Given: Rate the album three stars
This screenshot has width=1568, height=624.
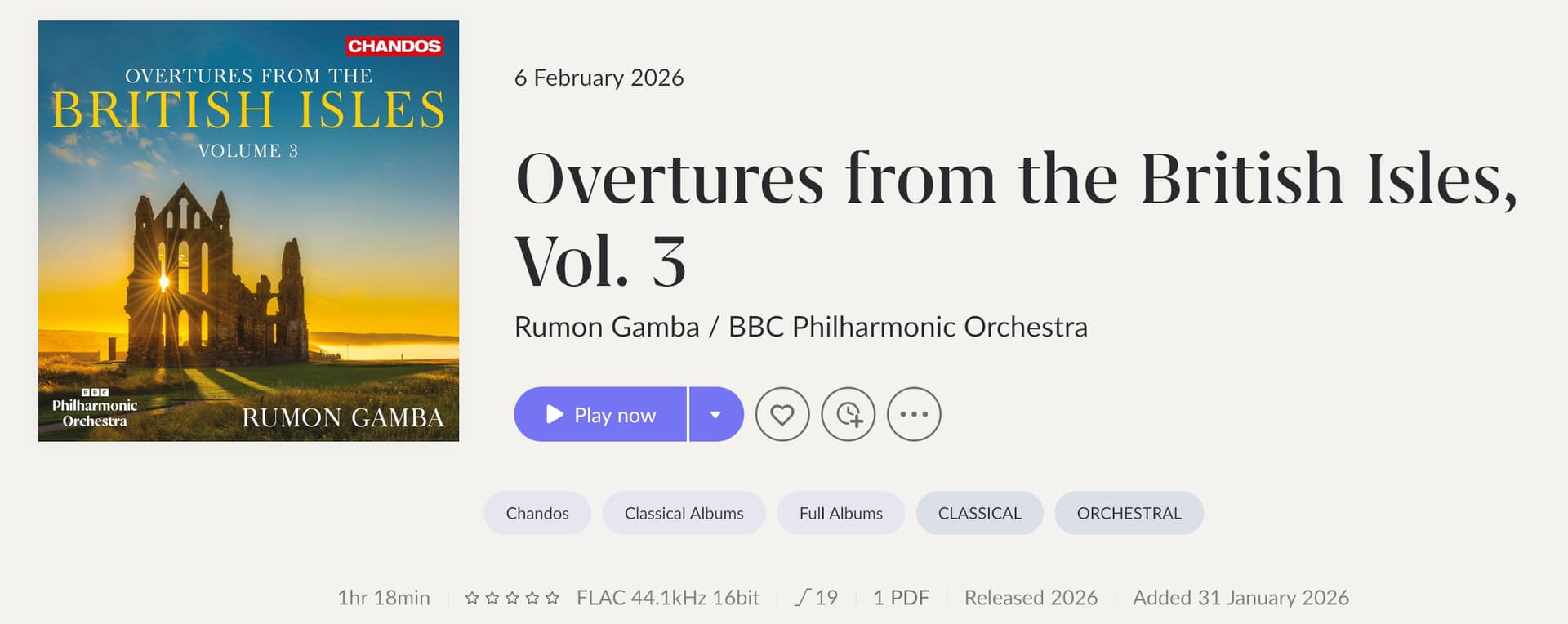Looking at the screenshot, I should pos(512,599).
